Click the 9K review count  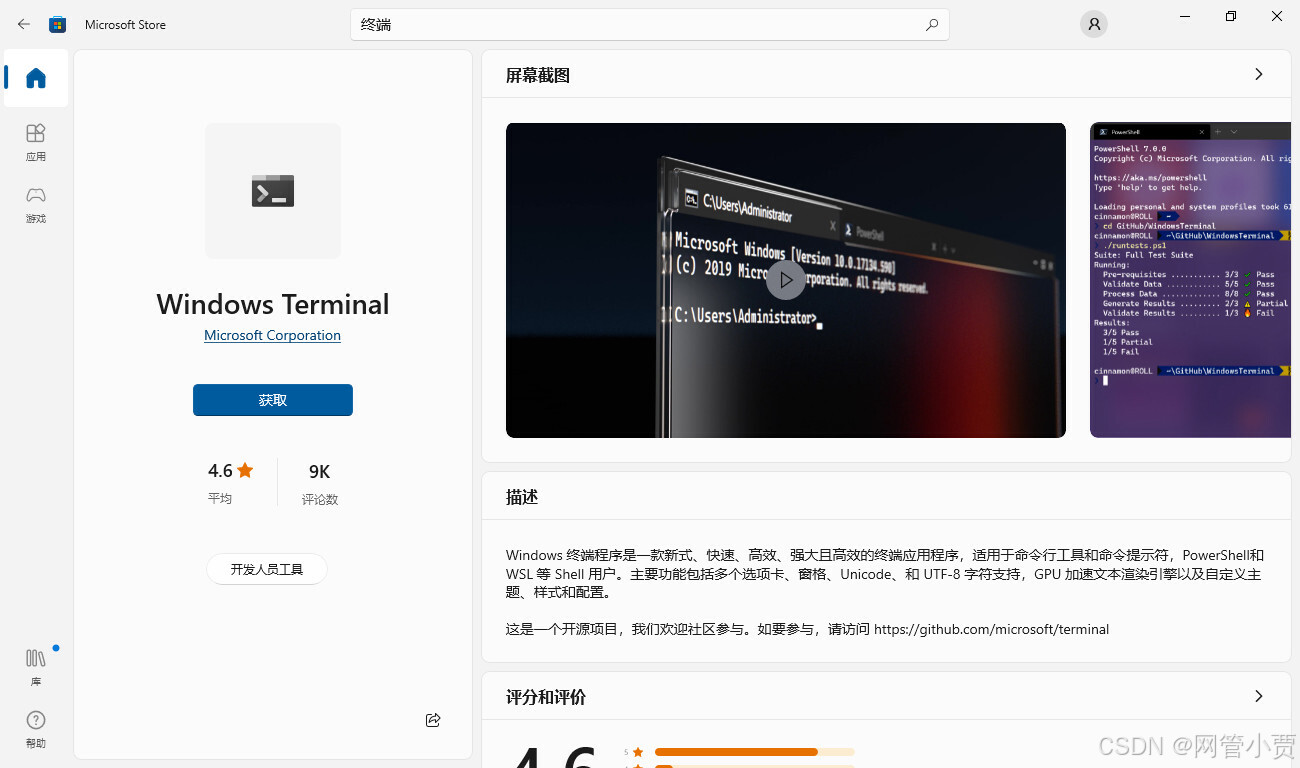[x=320, y=484]
